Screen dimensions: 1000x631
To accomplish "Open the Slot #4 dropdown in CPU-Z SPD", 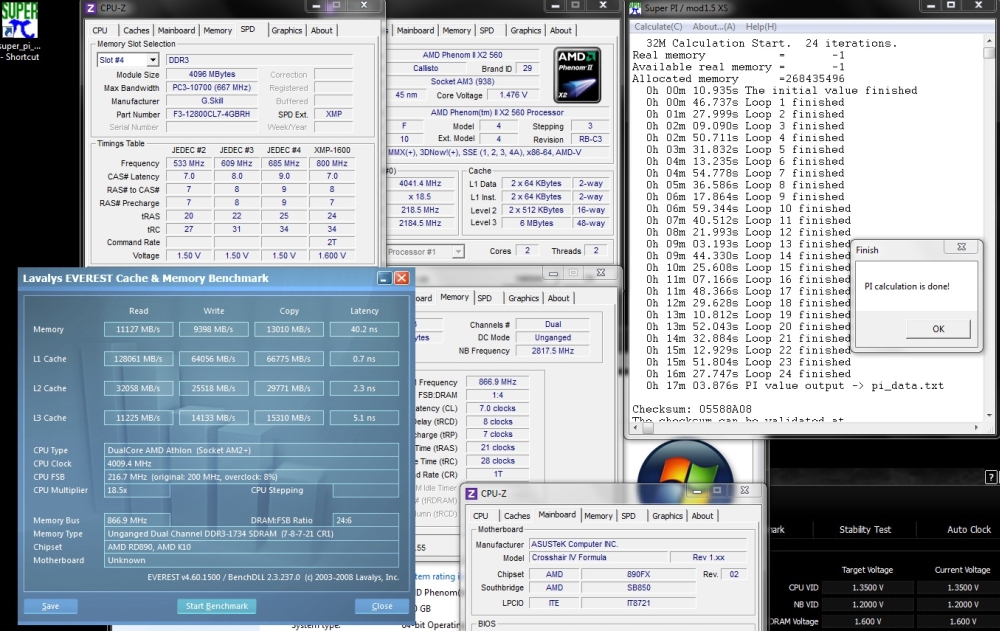I will [x=152, y=60].
